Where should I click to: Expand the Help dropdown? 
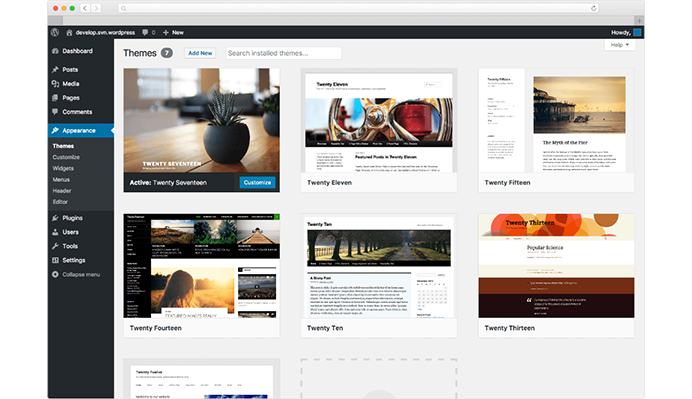[620, 45]
